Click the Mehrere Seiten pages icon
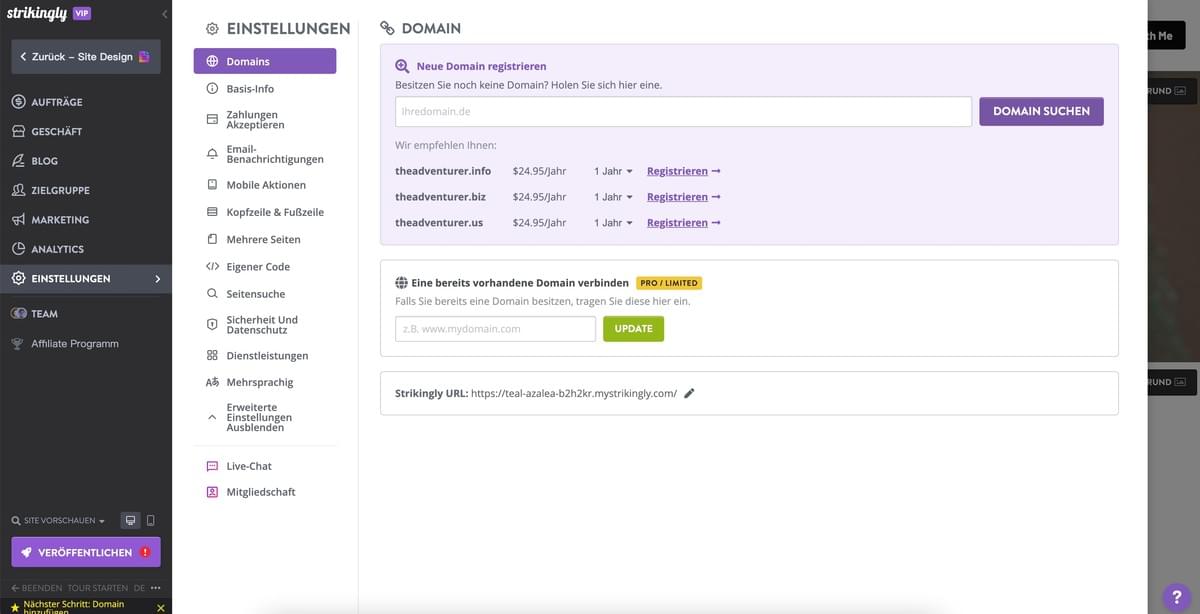Viewport: 1200px width, 614px height. (x=212, y=240)
